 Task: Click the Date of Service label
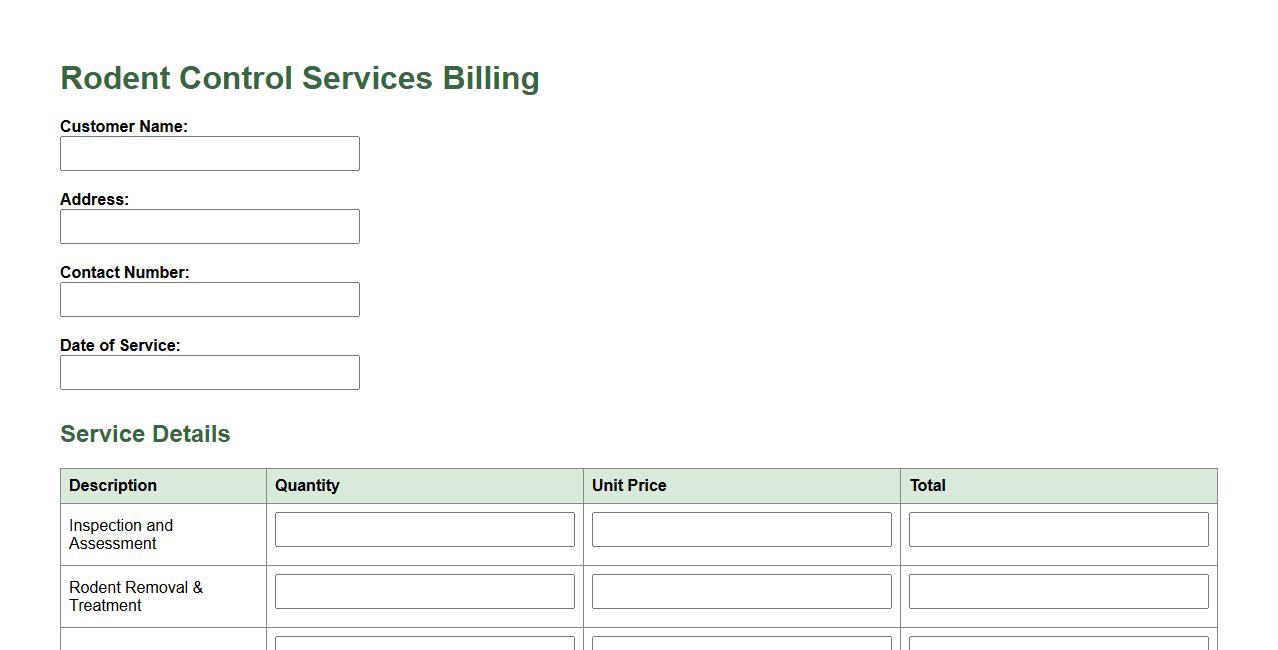click(120, 346)
